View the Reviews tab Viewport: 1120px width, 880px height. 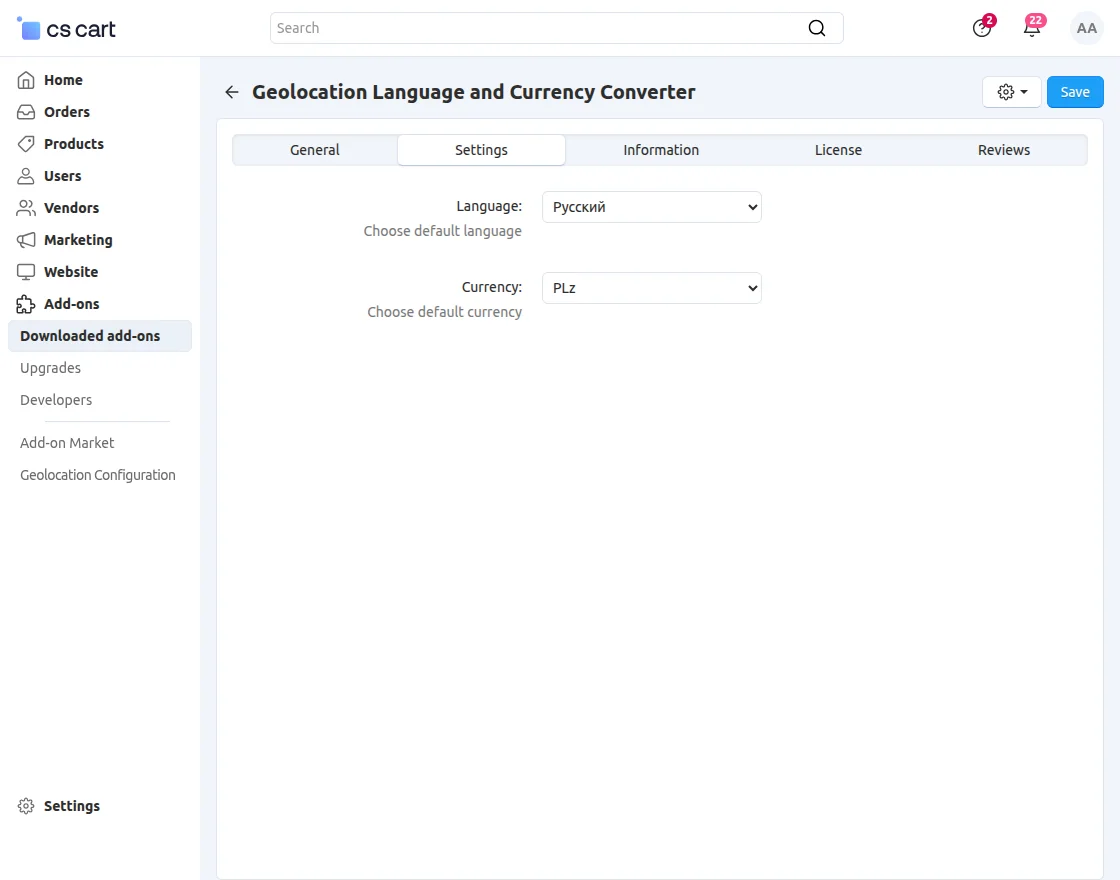pyautogui.click(x=1004, y=149)
